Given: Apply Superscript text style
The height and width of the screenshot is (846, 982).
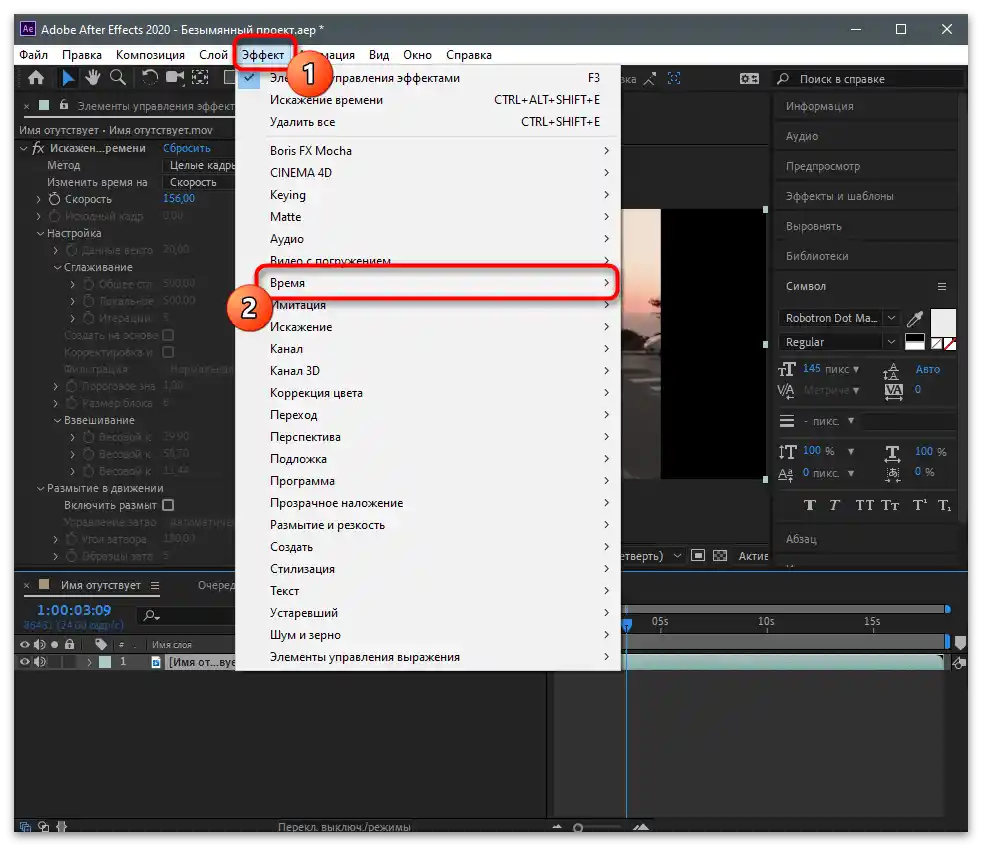Looking at the screenshot, I should coord(919,505).
